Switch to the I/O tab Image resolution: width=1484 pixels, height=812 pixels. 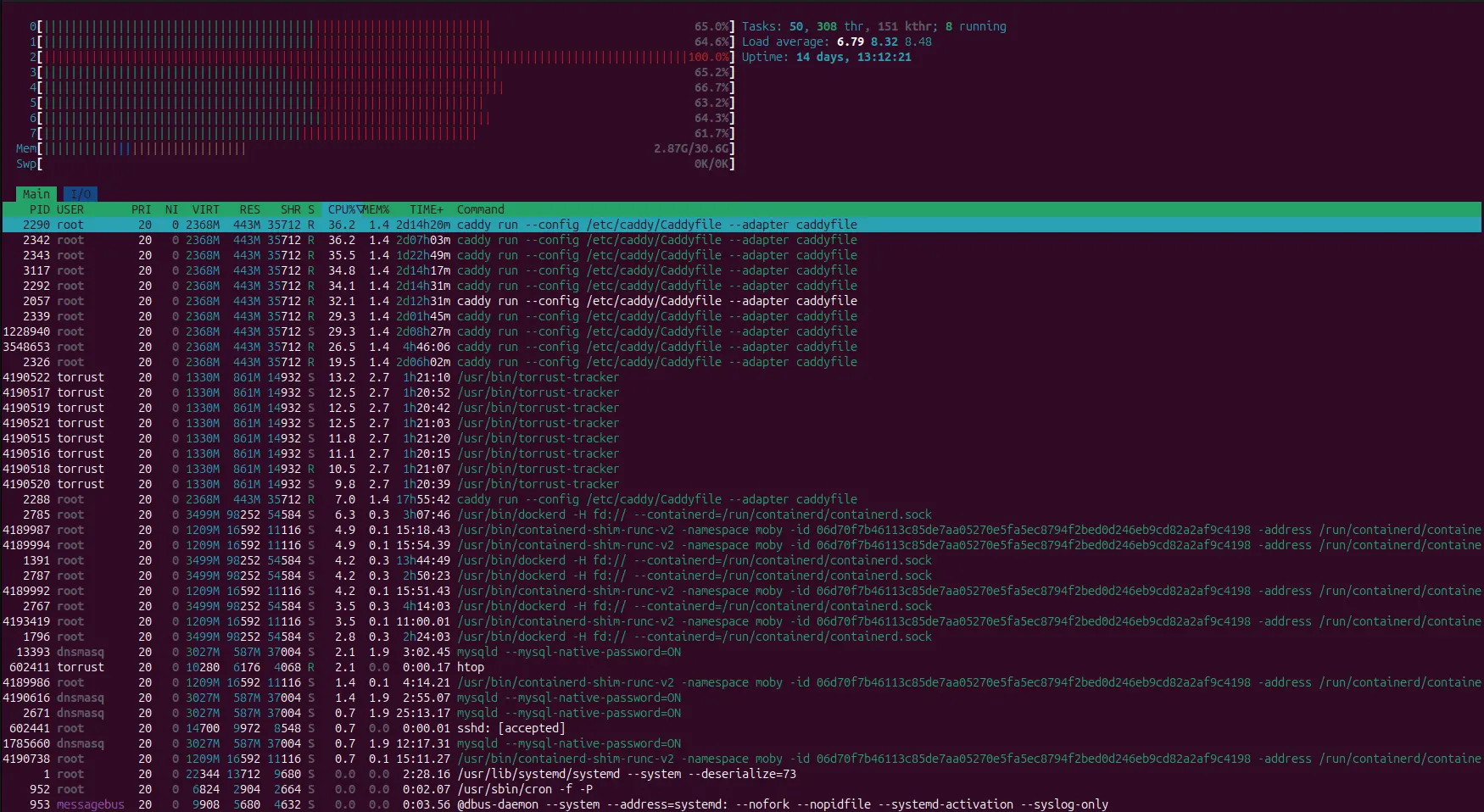81,194
